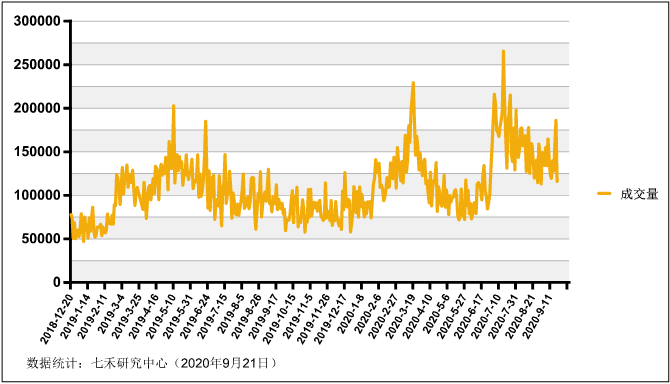Click the 2019-11-5 date label

298,316
